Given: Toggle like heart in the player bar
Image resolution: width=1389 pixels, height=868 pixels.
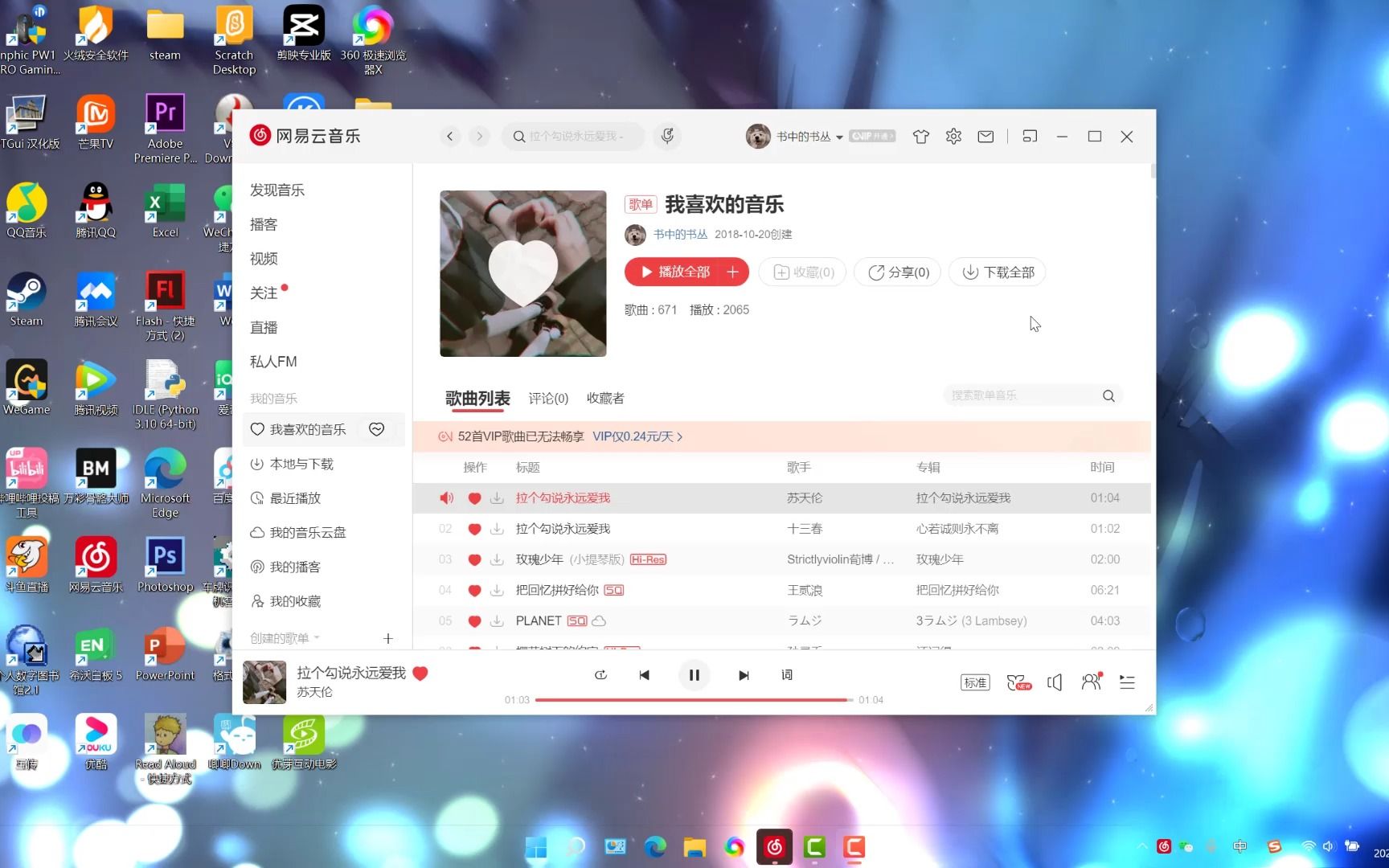Looking at the screenshot, I should [420, 674].
